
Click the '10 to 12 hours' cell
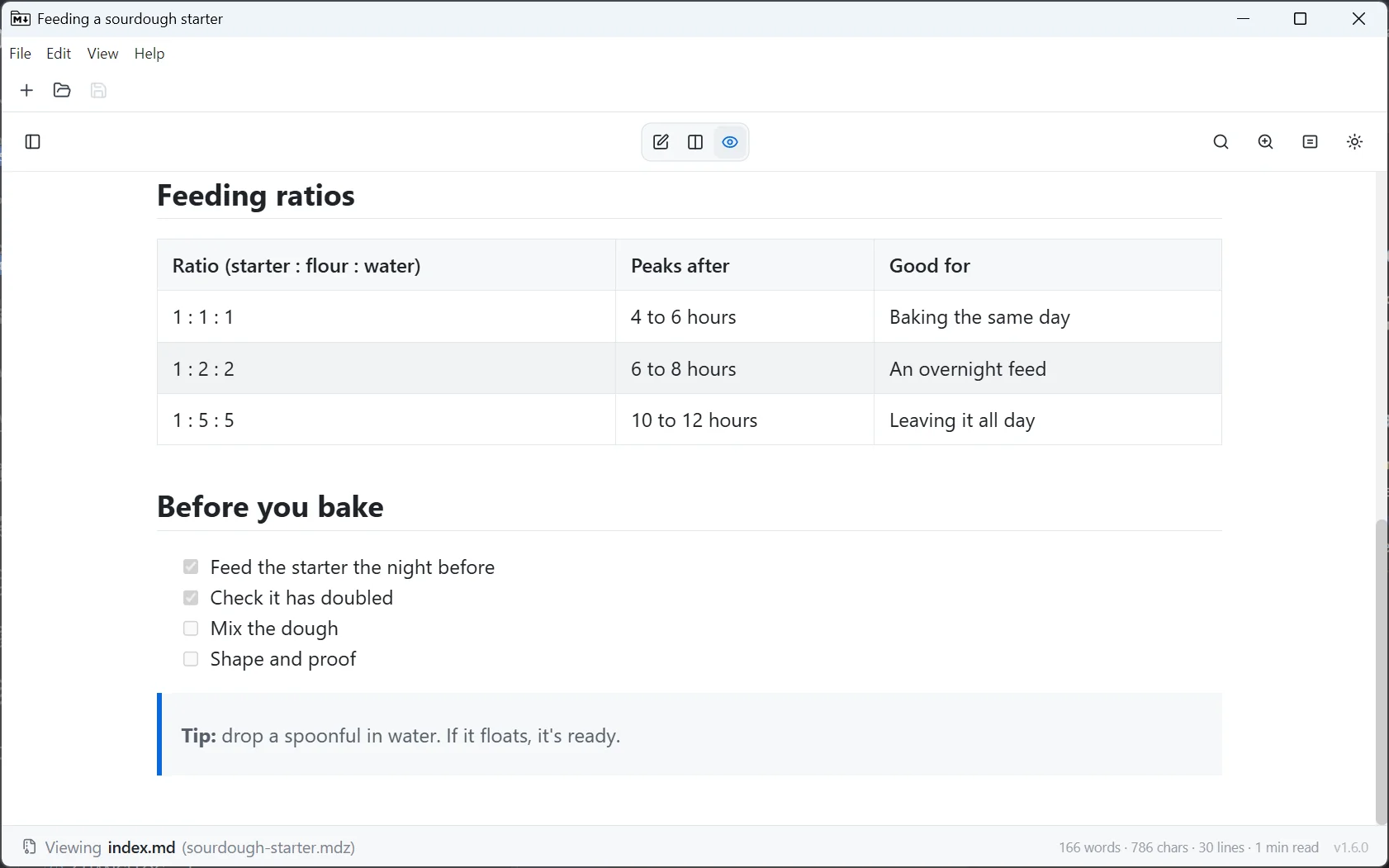(x=745, y=420)
